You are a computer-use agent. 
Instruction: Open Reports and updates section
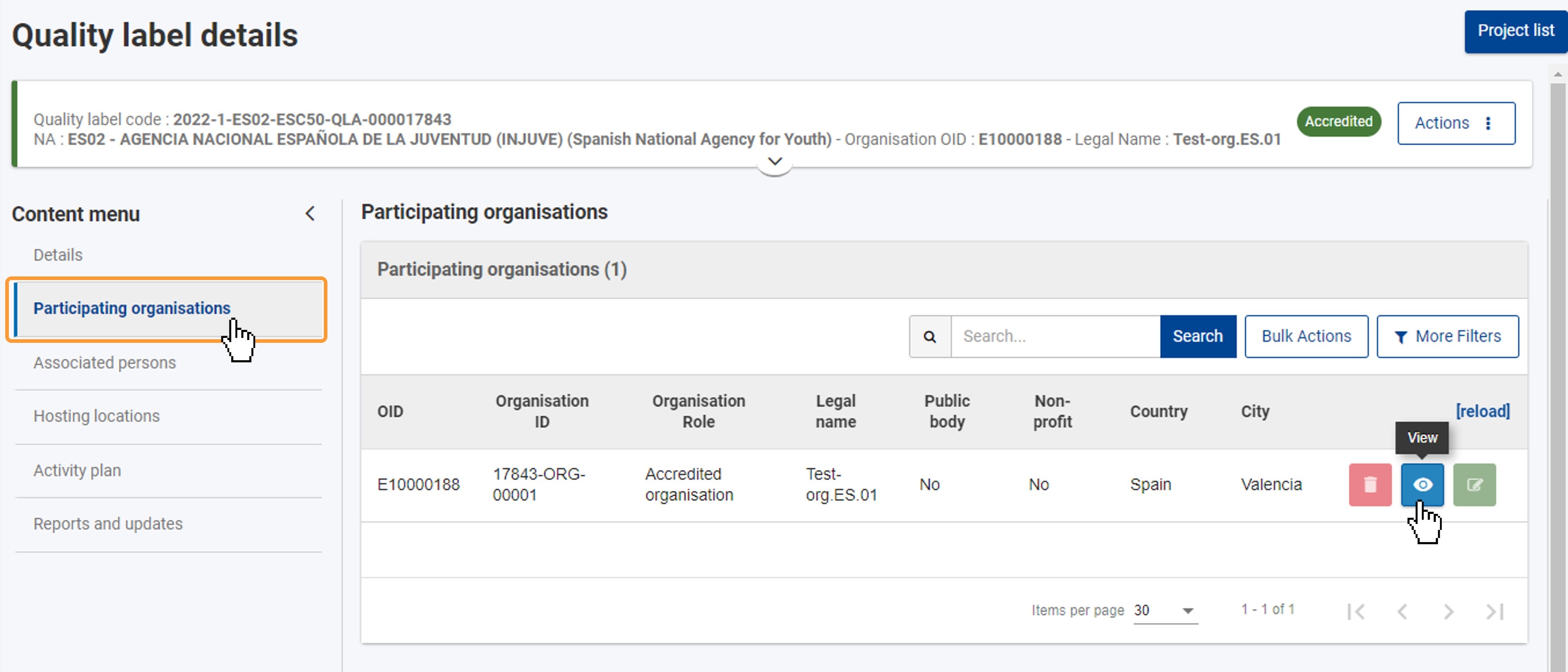[108, 524]
